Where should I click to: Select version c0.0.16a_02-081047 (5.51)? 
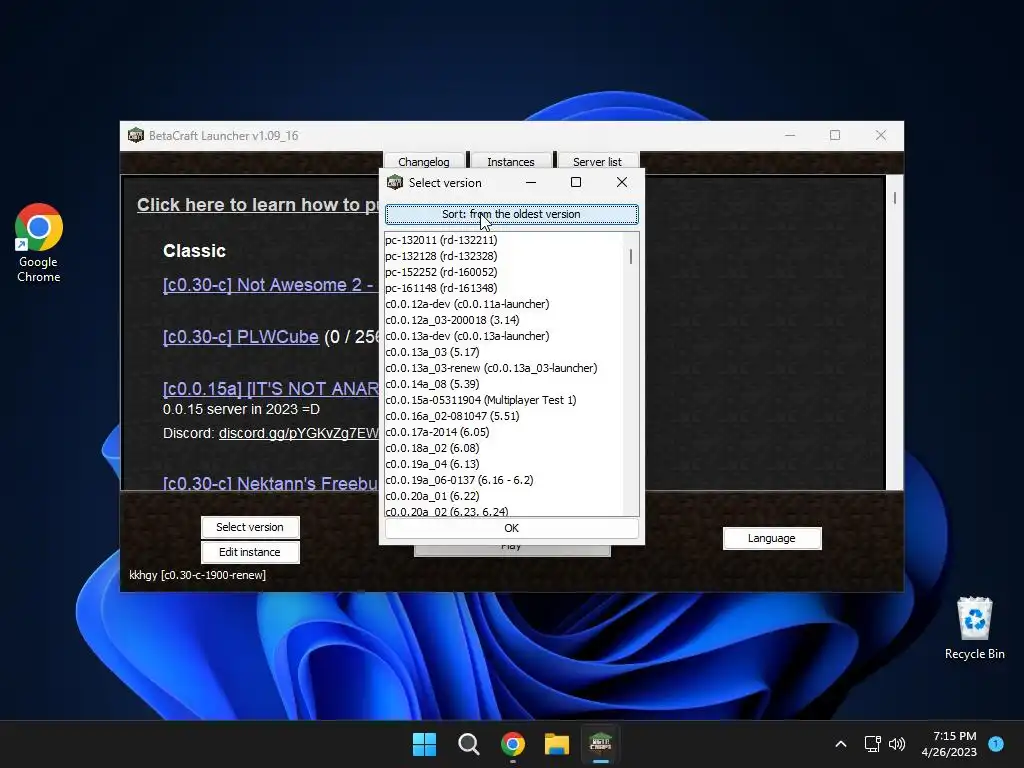[504, 416]
